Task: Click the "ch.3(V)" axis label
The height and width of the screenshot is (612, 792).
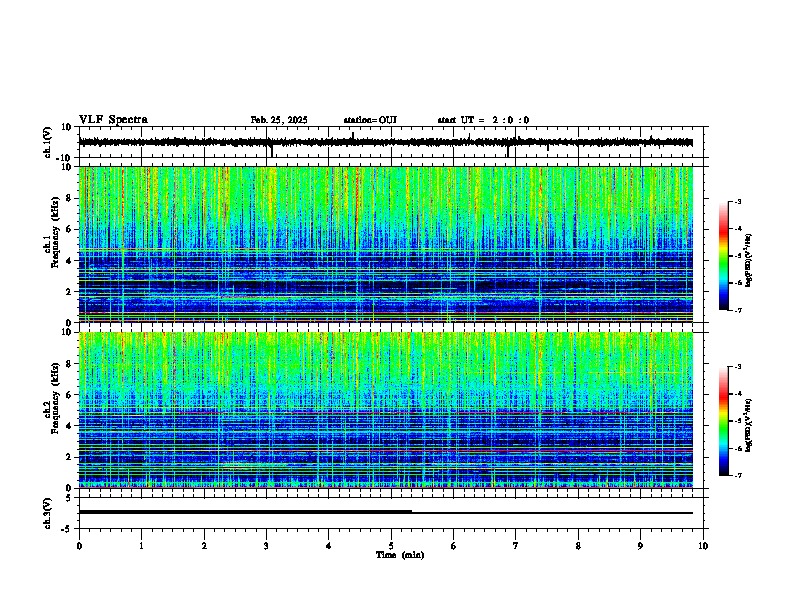Action: tap(48, 513)
